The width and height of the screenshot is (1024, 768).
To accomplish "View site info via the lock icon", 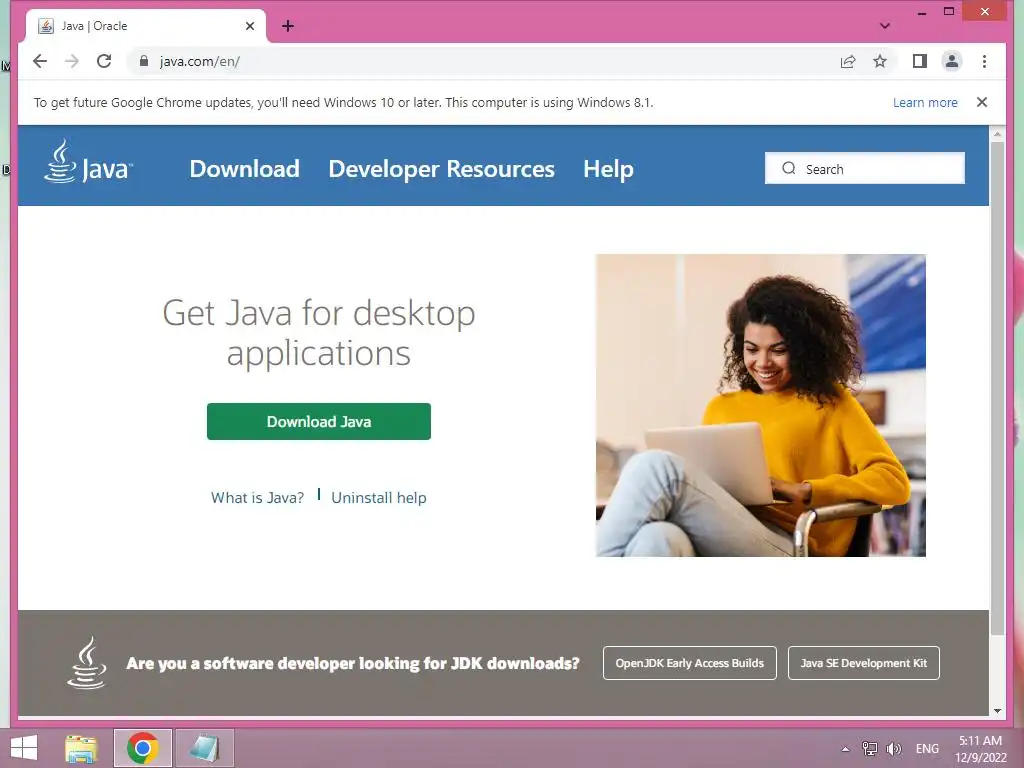I will [x=144, y=61].
